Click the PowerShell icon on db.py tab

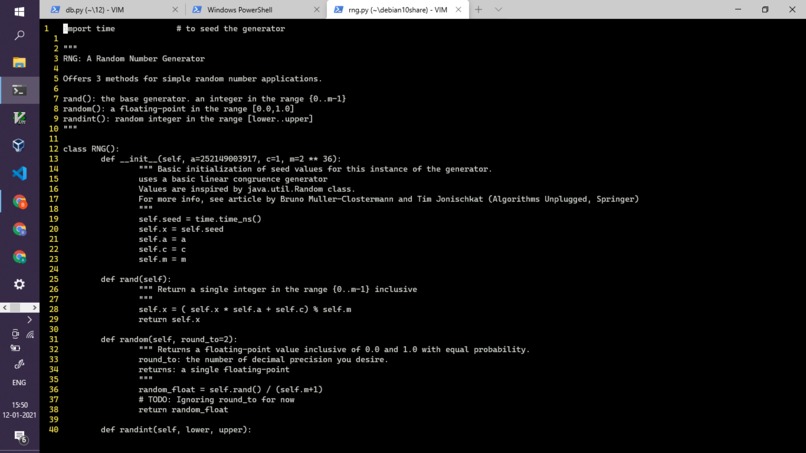(x=55, y=10)
